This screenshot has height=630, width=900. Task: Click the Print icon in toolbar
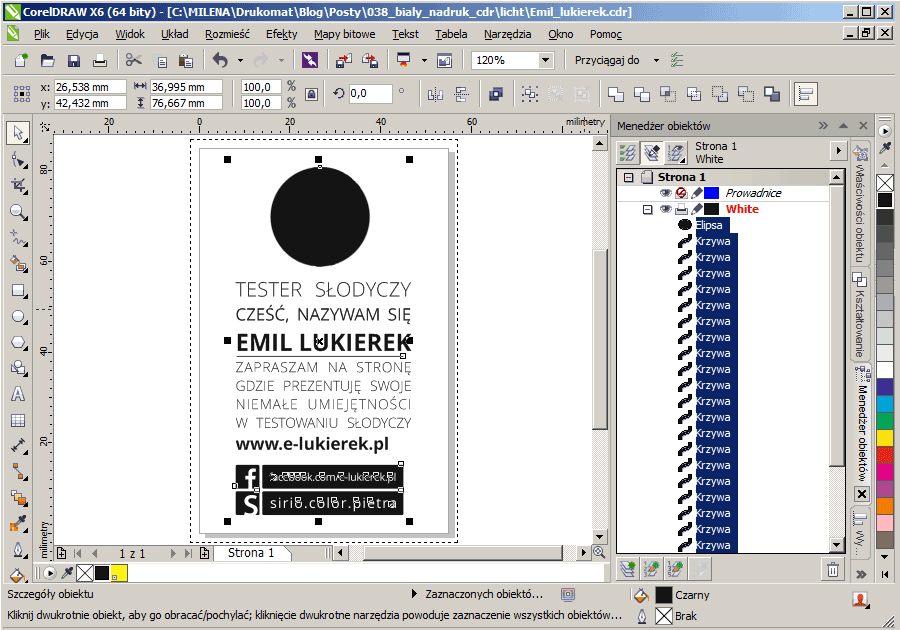click(x=100, y=60)
